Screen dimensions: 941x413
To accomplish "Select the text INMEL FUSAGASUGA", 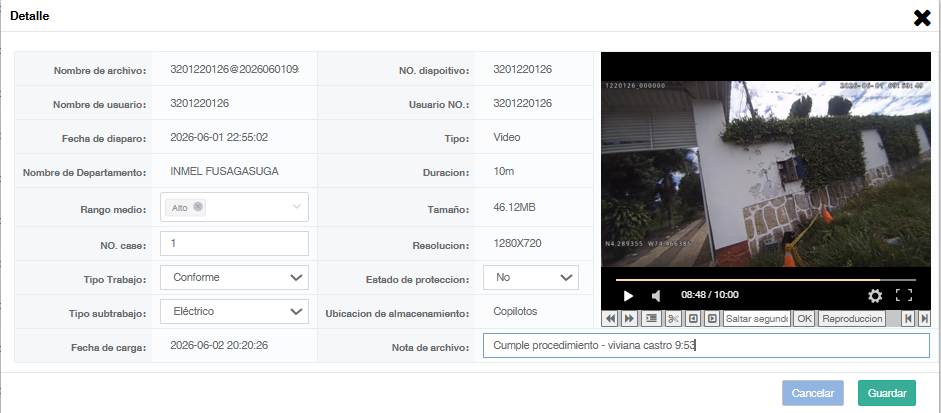I will [x=224, y=172].
